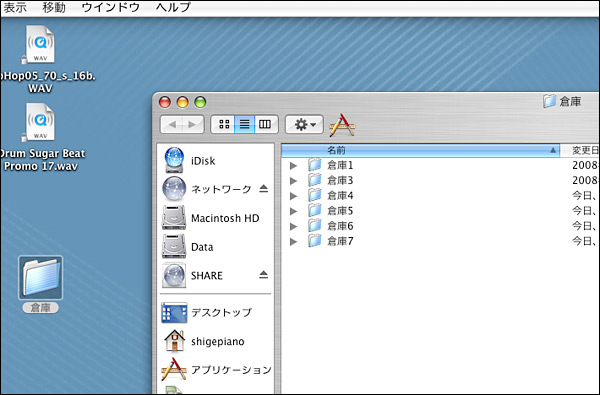Click the 倉庫1 folder icon

[x=315, y=165]
